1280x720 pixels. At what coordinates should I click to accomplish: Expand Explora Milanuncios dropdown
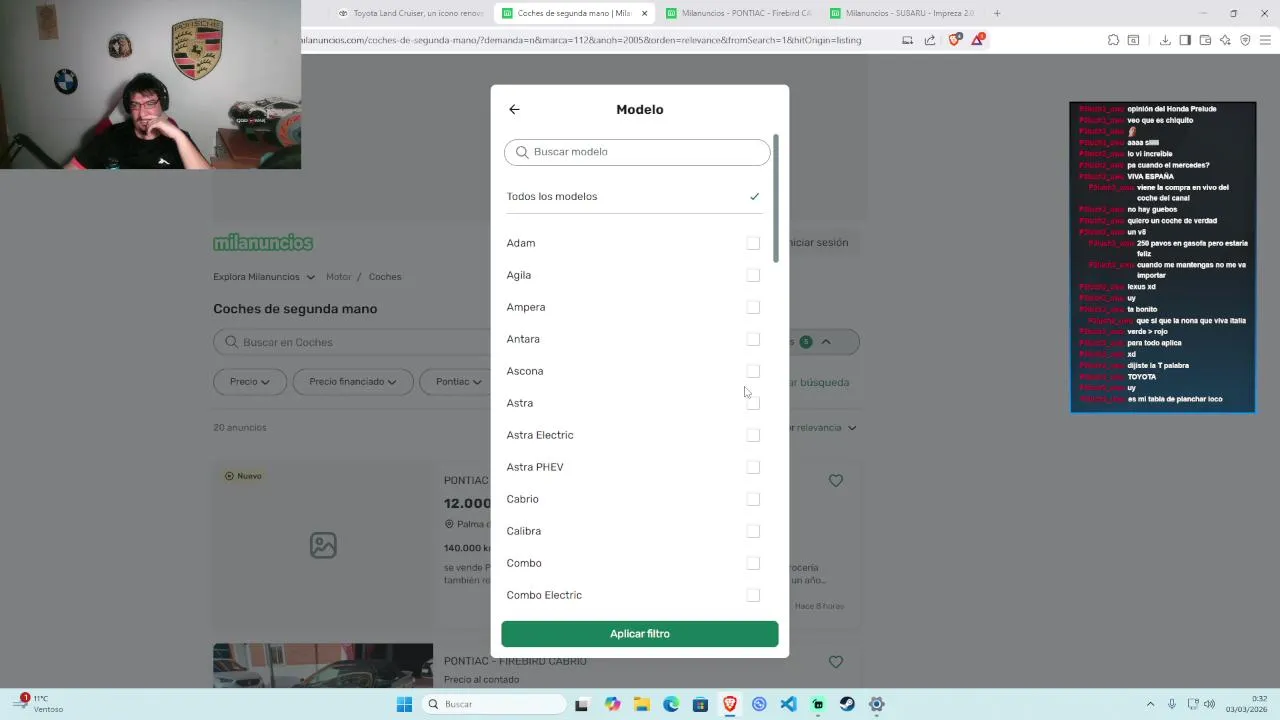[264, 277]
